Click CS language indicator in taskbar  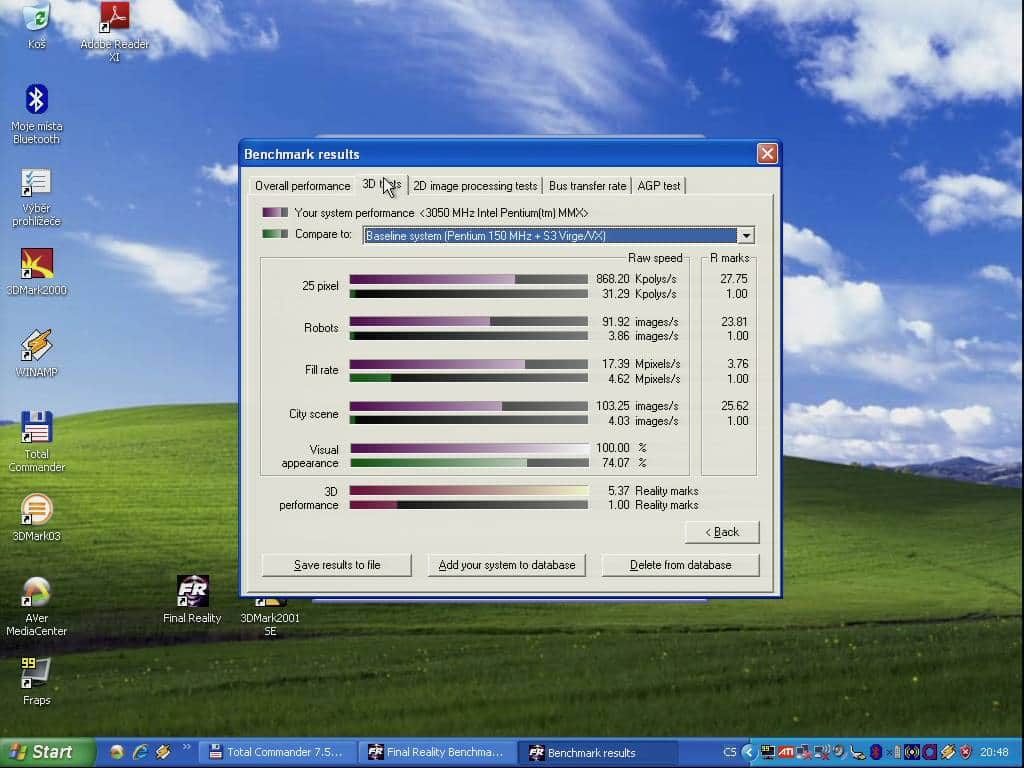[x=729, y=752]
